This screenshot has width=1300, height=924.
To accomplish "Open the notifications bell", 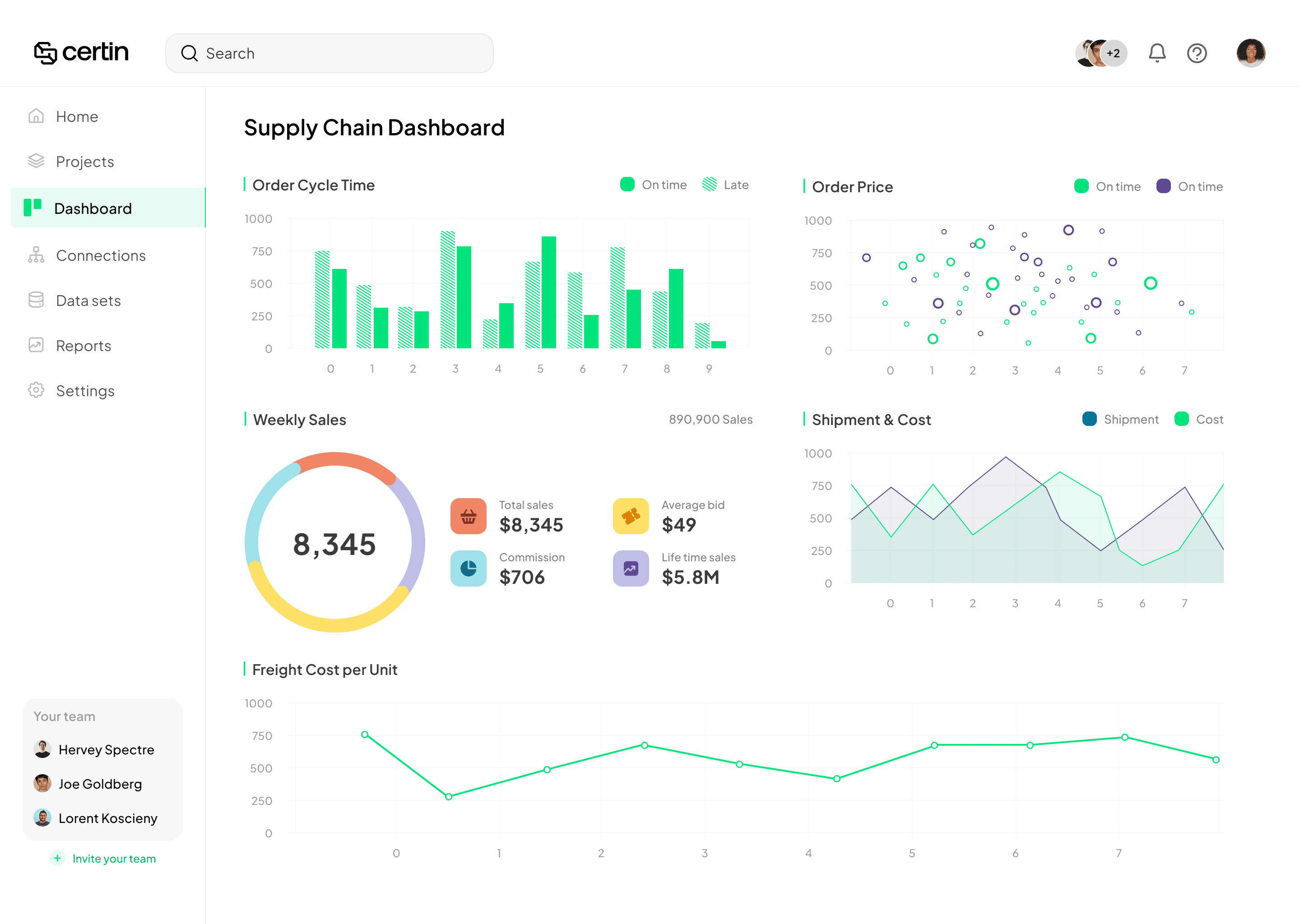I will point(1156,53).
